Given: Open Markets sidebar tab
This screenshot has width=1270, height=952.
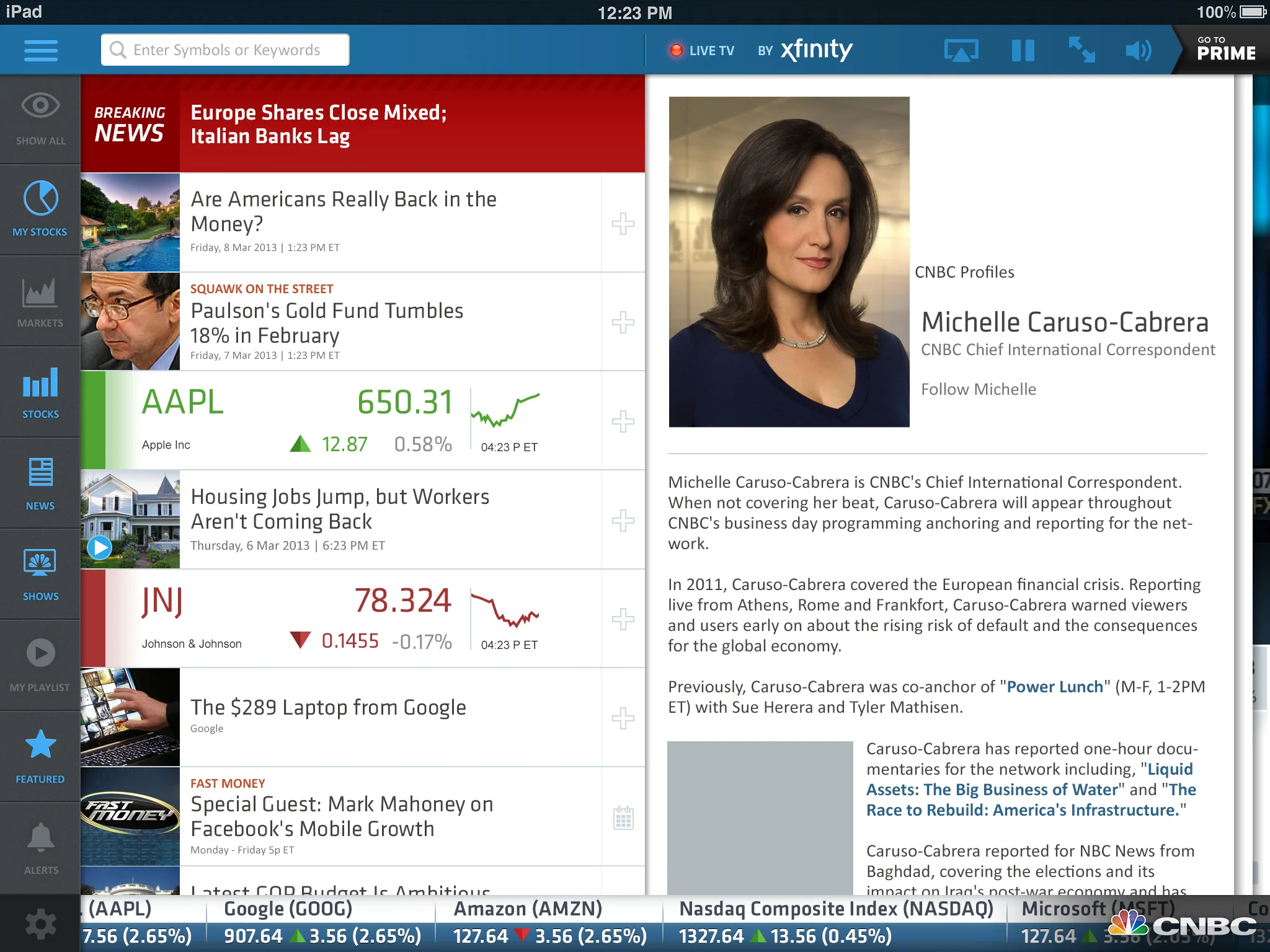Looking at the screenshot, I should click(x=40, y=301).
